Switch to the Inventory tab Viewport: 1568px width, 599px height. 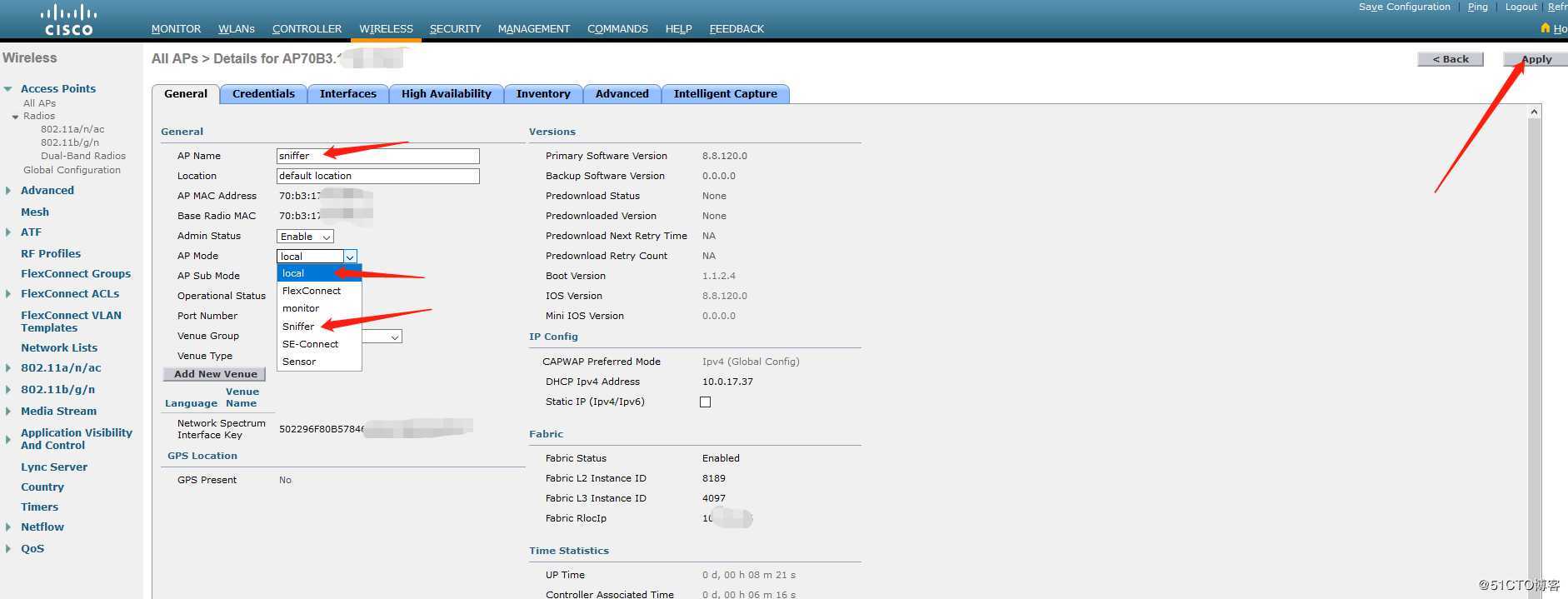pos(543,94)
